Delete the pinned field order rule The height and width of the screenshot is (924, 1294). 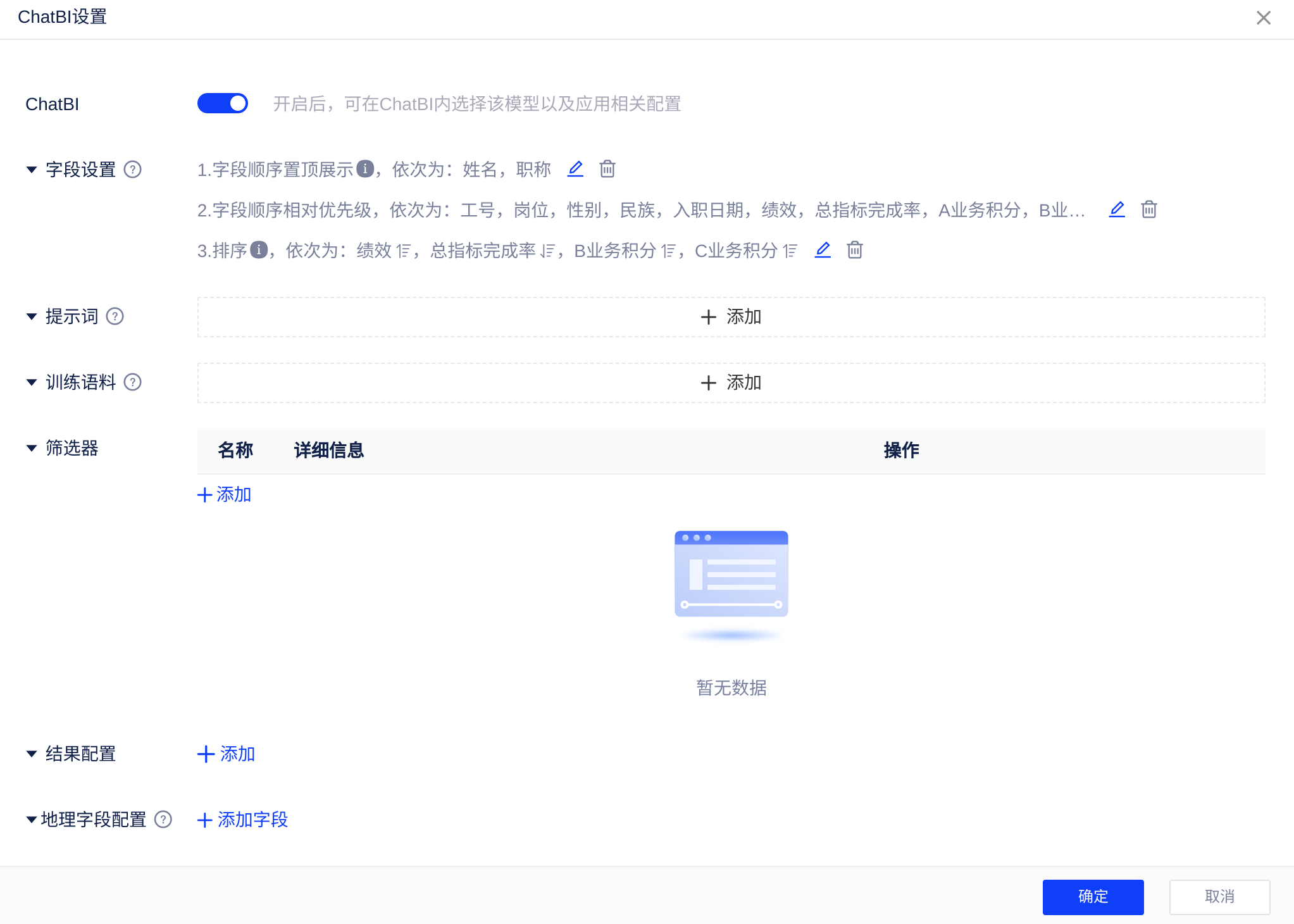coord(607,169)
